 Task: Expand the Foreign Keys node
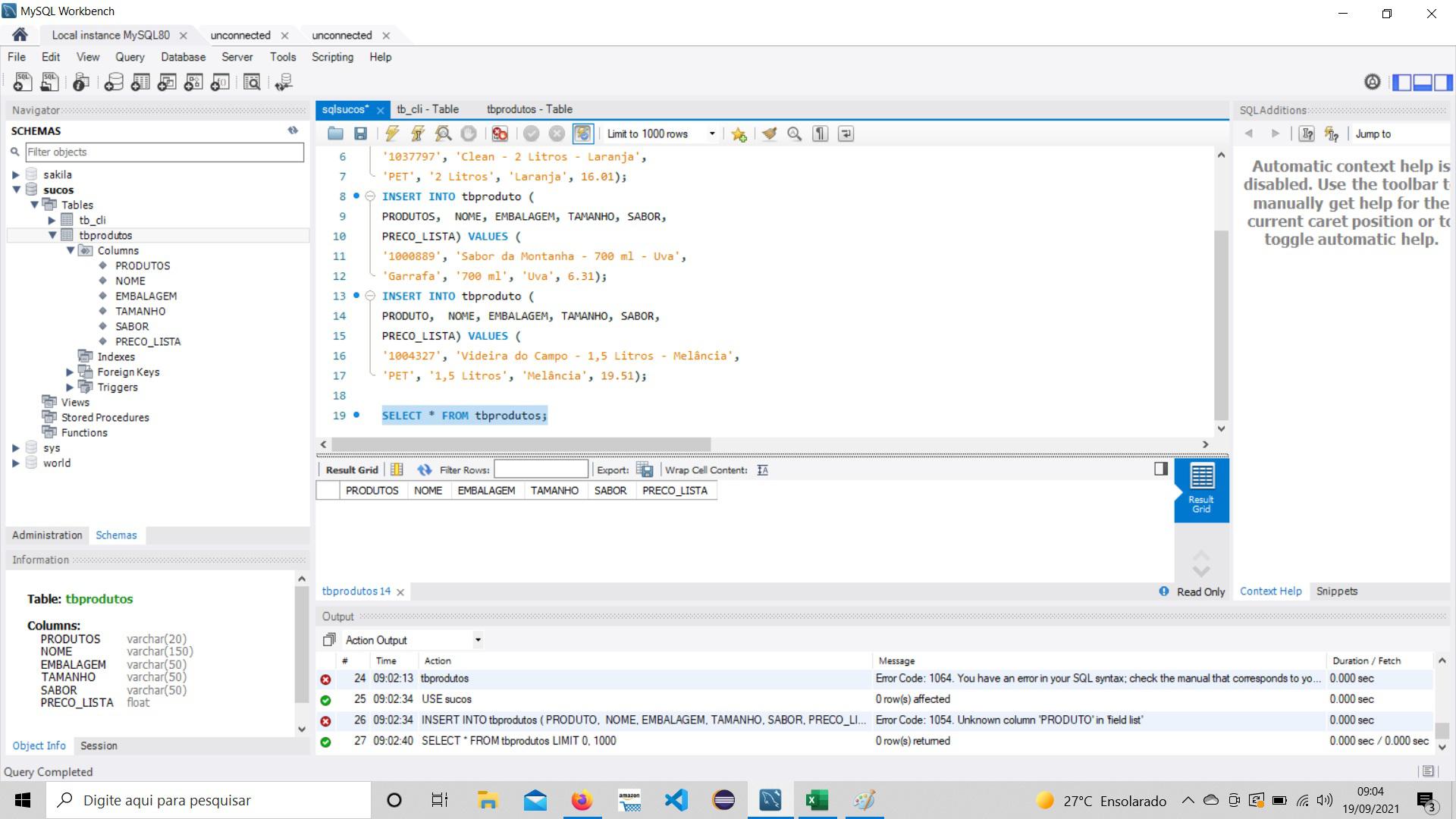click(x=70, y=372)
